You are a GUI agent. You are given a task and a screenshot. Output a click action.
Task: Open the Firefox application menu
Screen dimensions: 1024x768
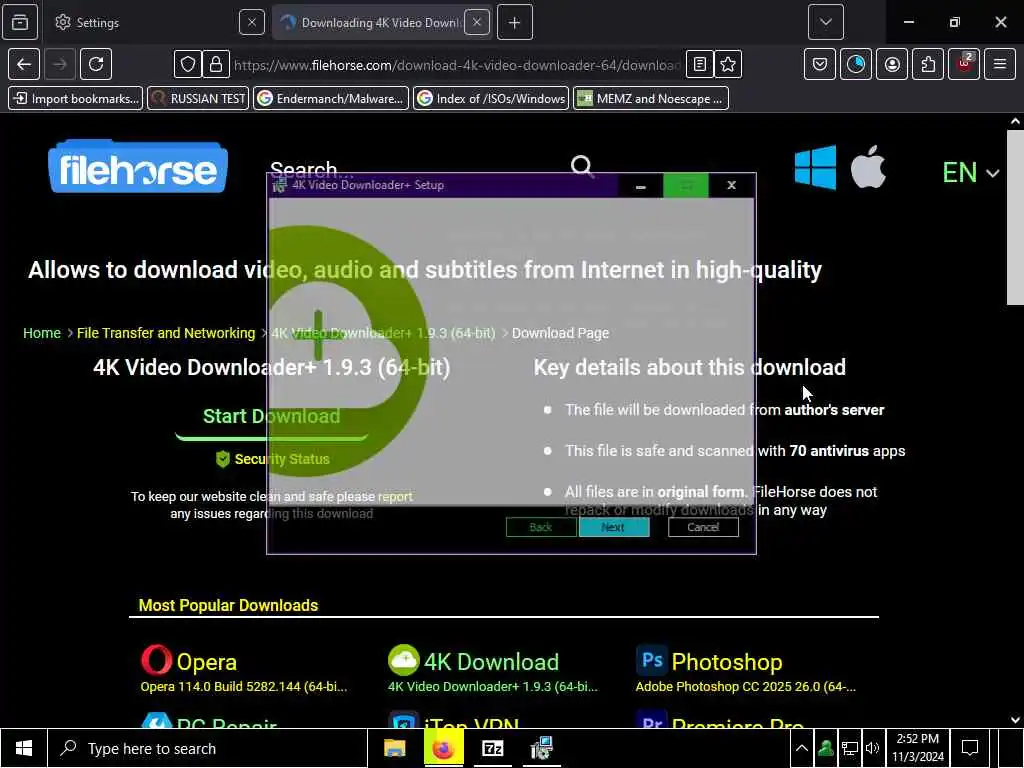point(1000,64)
